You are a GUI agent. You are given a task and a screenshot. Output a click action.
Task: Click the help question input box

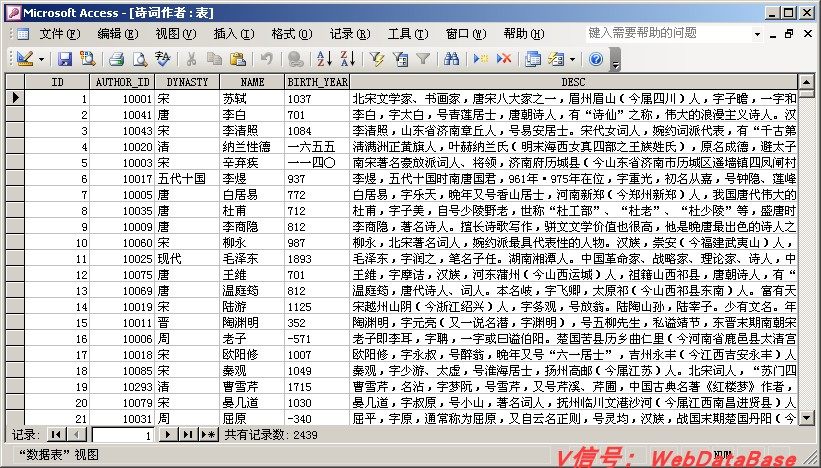tap(668, 34)
